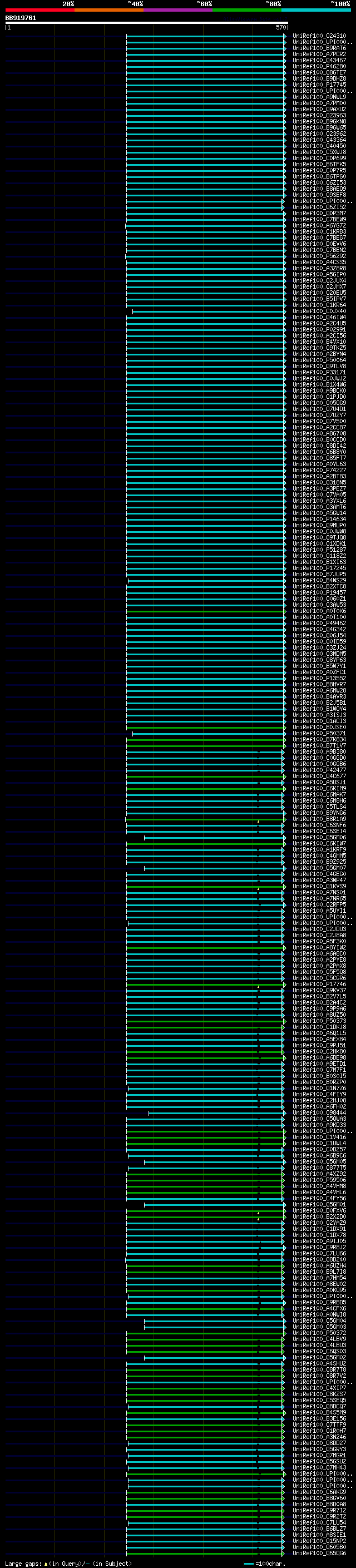Image resolution: width=356 pixels, height=1568 pixels.
Task: Select the UniRef100_O23963 label
Action: pyautogui.click(x=319, y=115)
